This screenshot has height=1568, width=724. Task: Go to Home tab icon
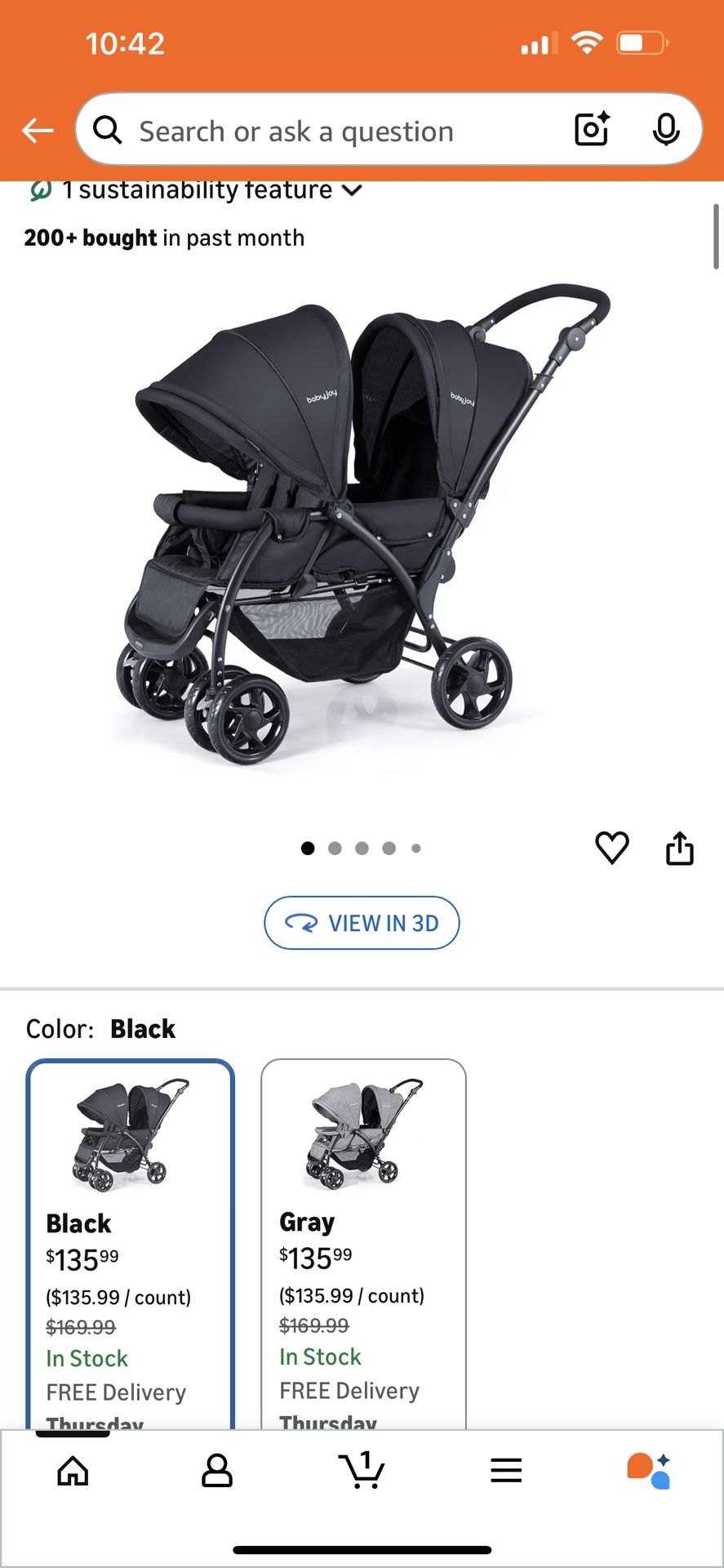point(73,1471)
